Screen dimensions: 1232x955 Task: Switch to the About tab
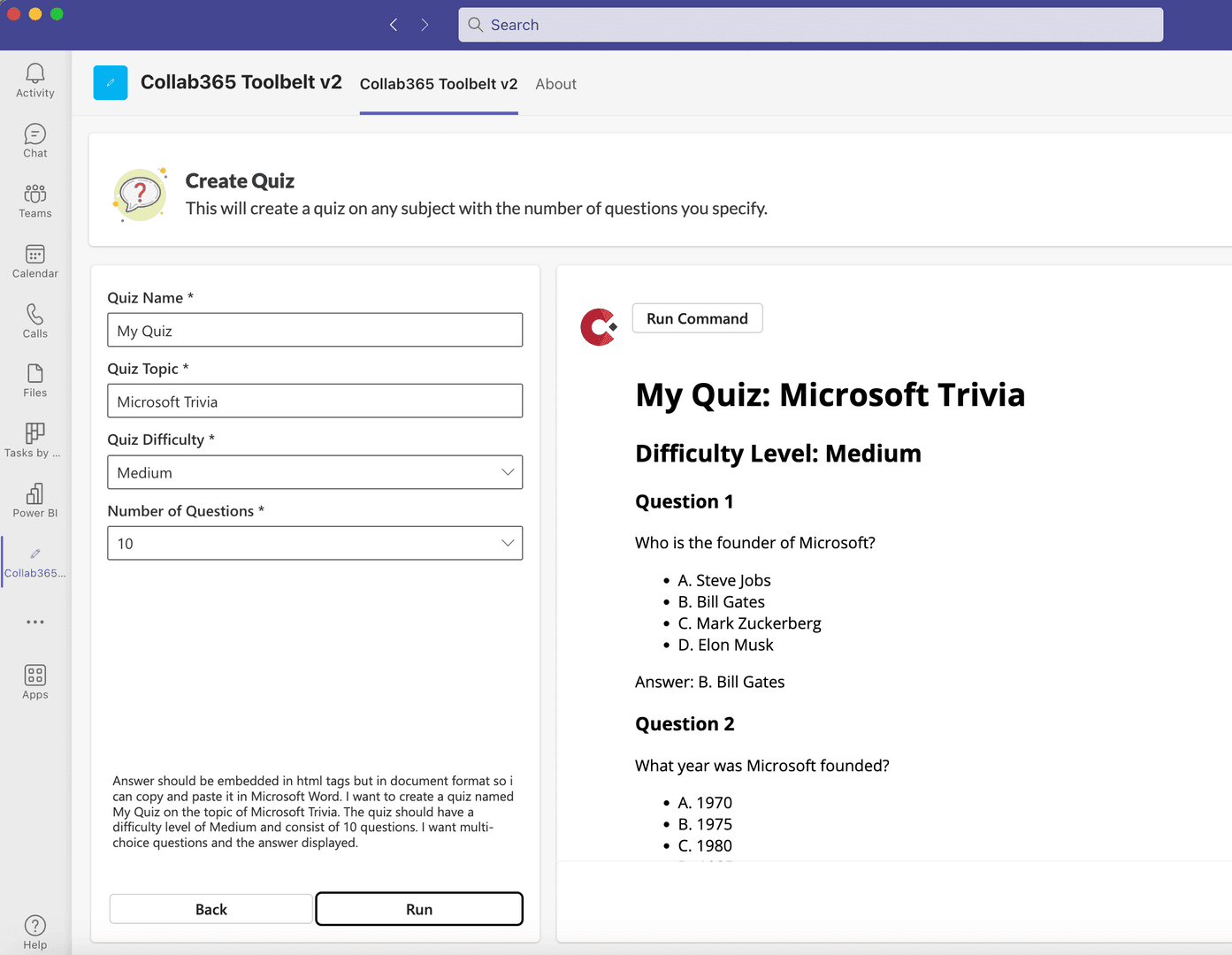[555, 84]
